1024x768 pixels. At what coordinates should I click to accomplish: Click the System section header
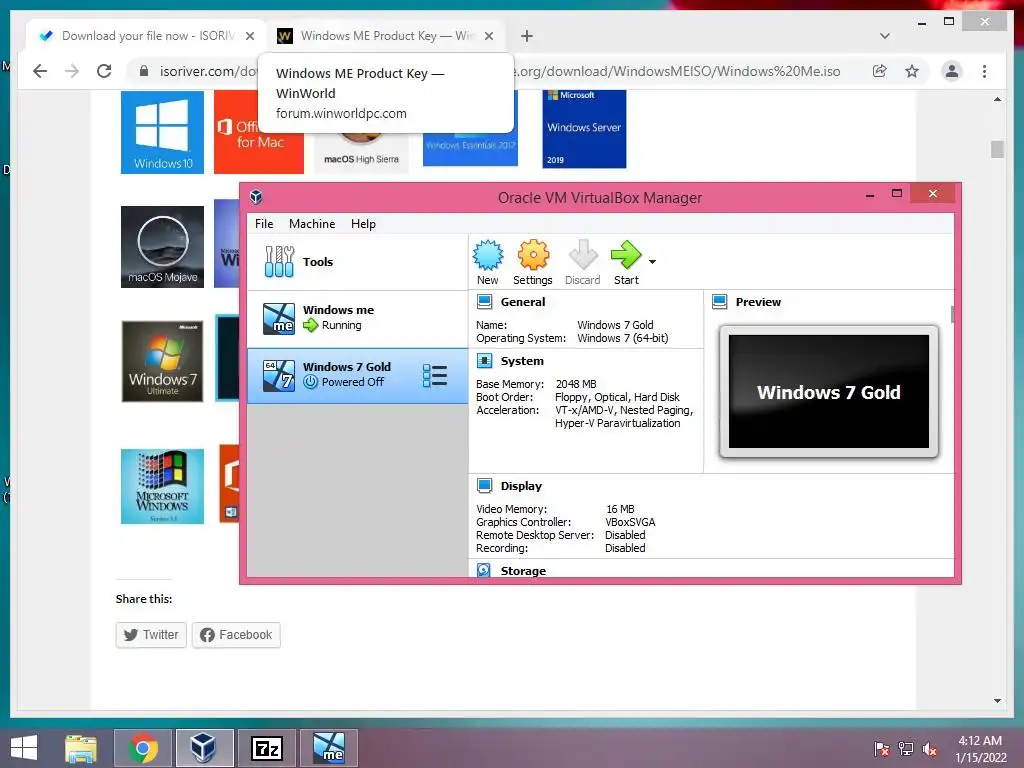point(522,361)
